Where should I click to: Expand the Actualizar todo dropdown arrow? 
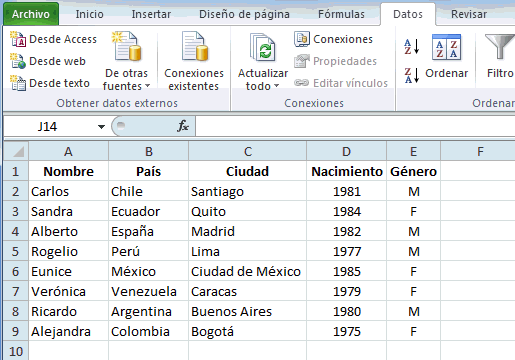[x=276, y=86]
